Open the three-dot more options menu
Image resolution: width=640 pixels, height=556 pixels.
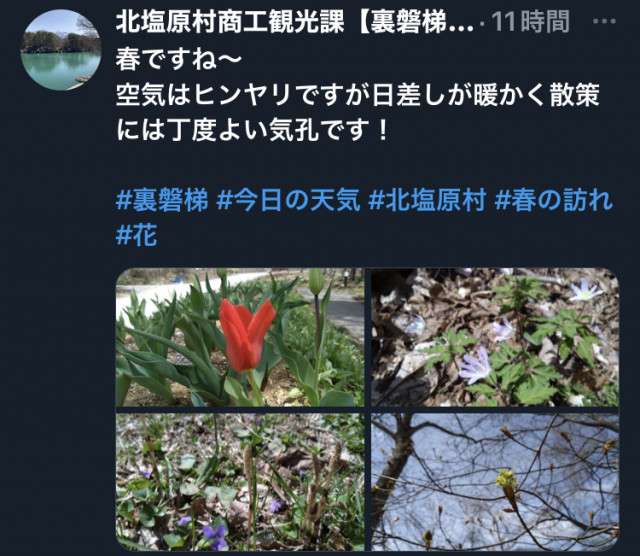[x=604, y=21]
